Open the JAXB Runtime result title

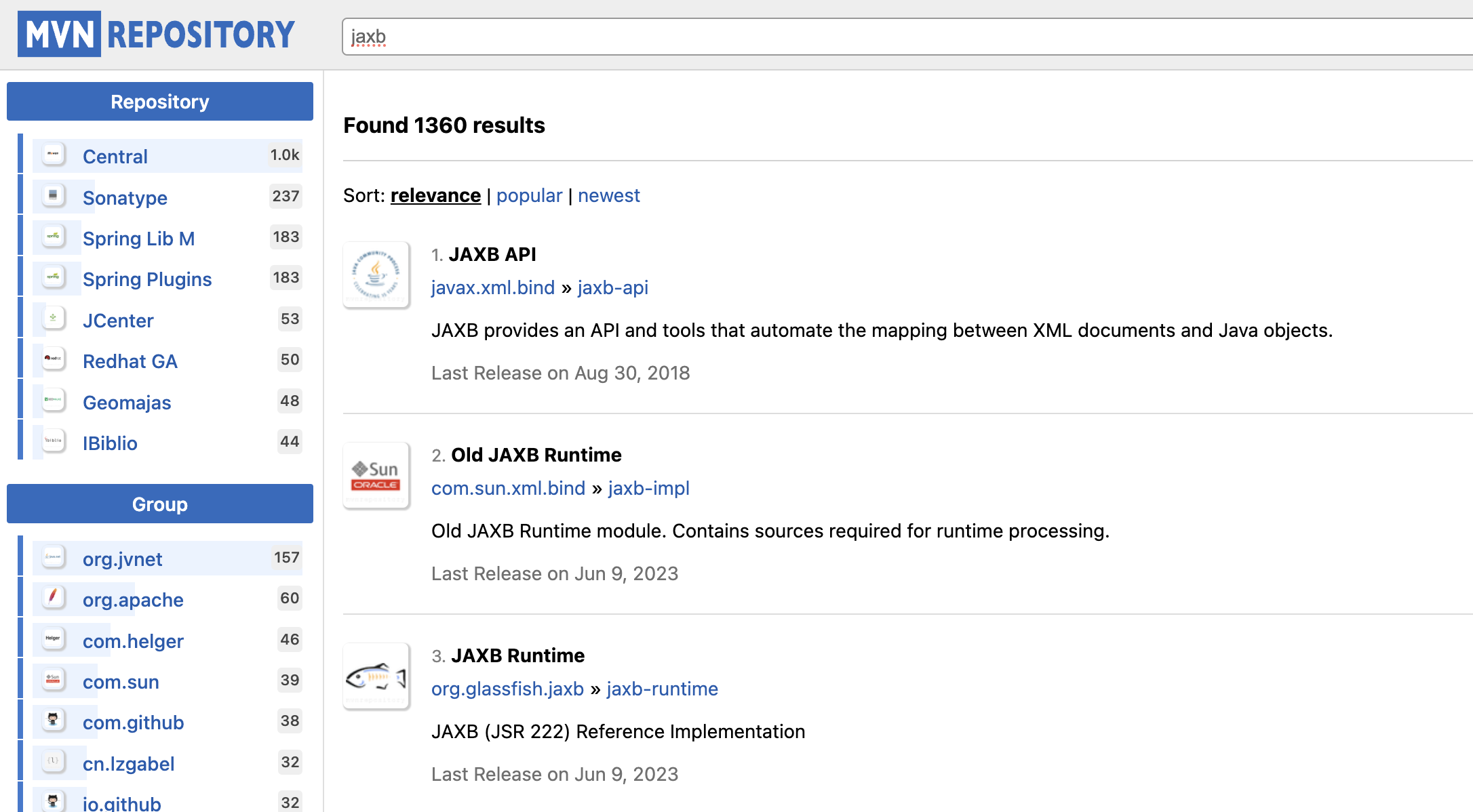pos(518,655)
